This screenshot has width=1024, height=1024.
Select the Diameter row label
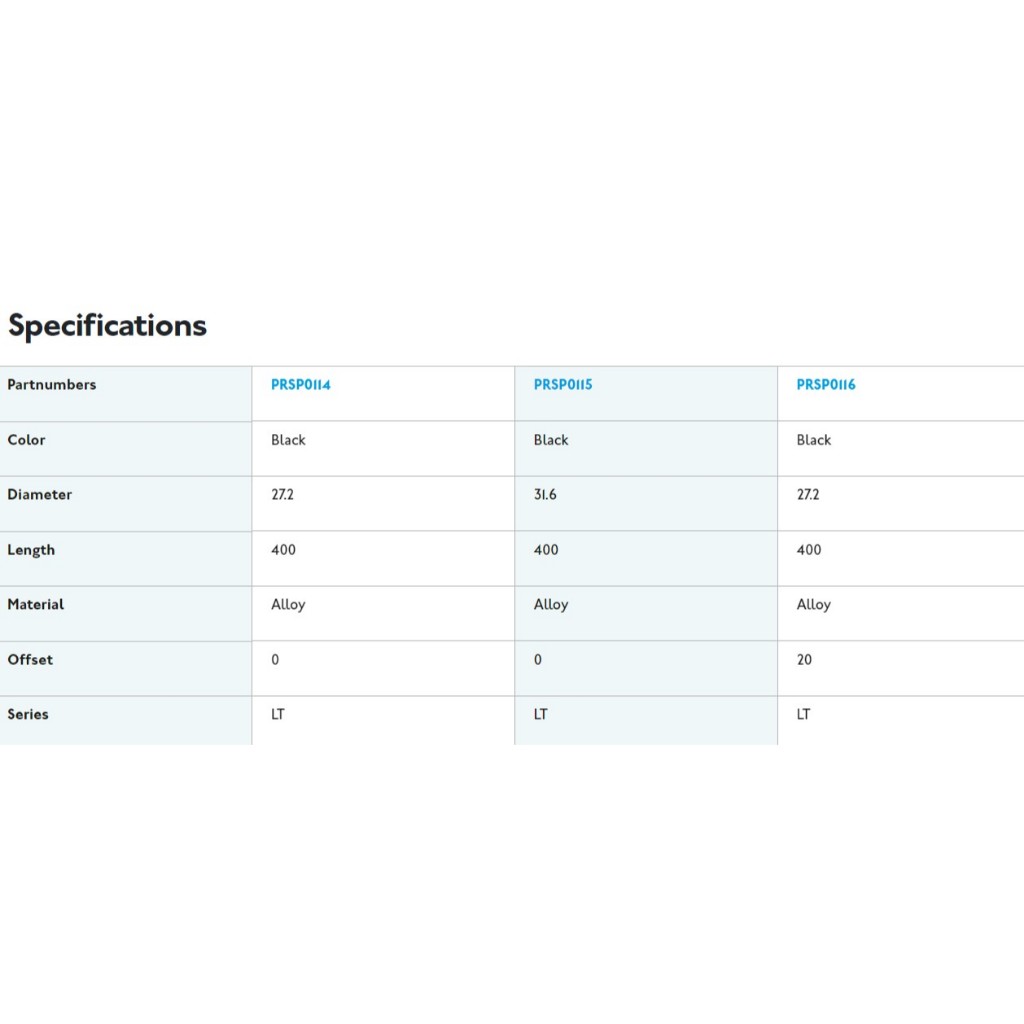40,495
